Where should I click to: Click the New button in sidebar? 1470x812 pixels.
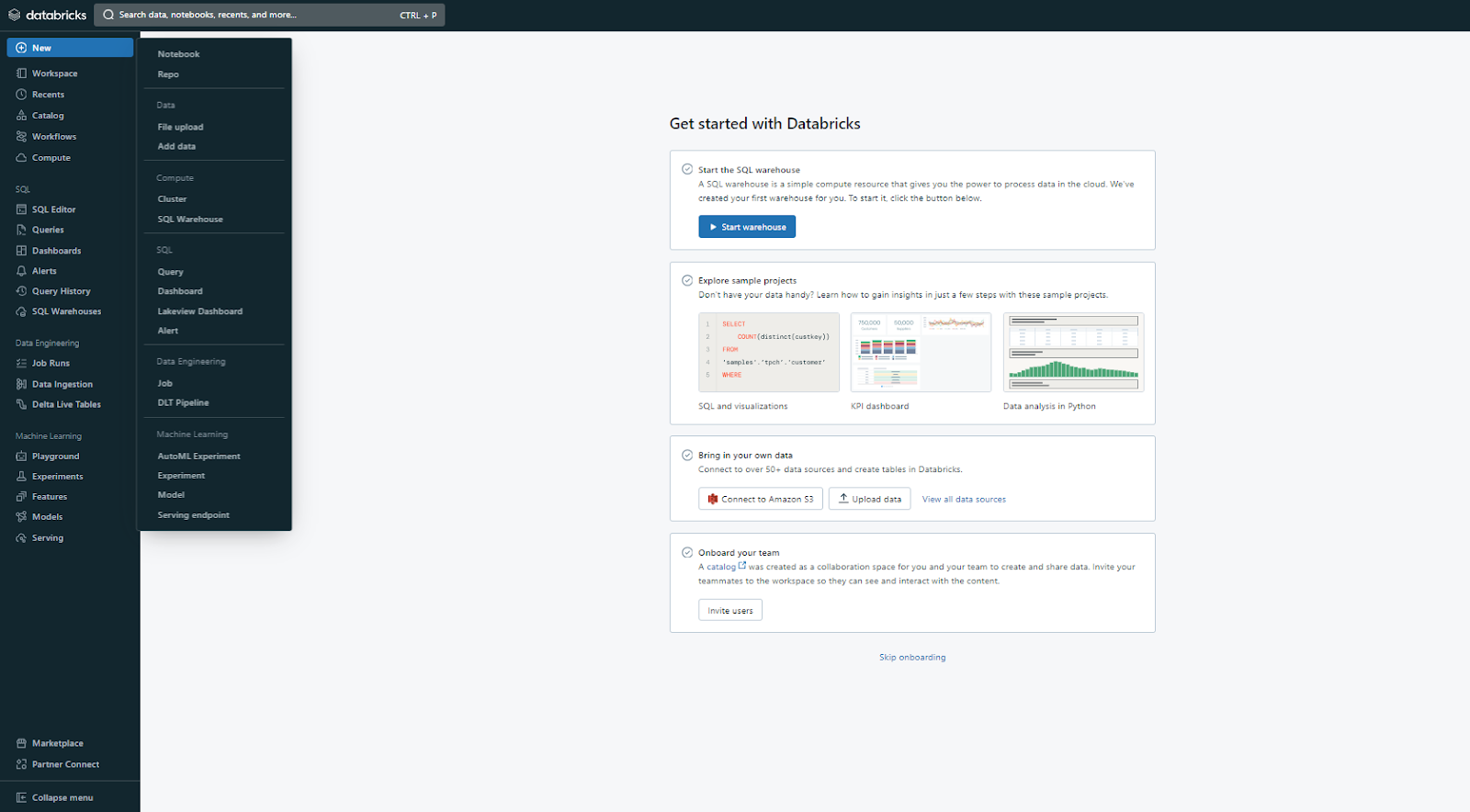pyautogui.click(x=70, y=48)
